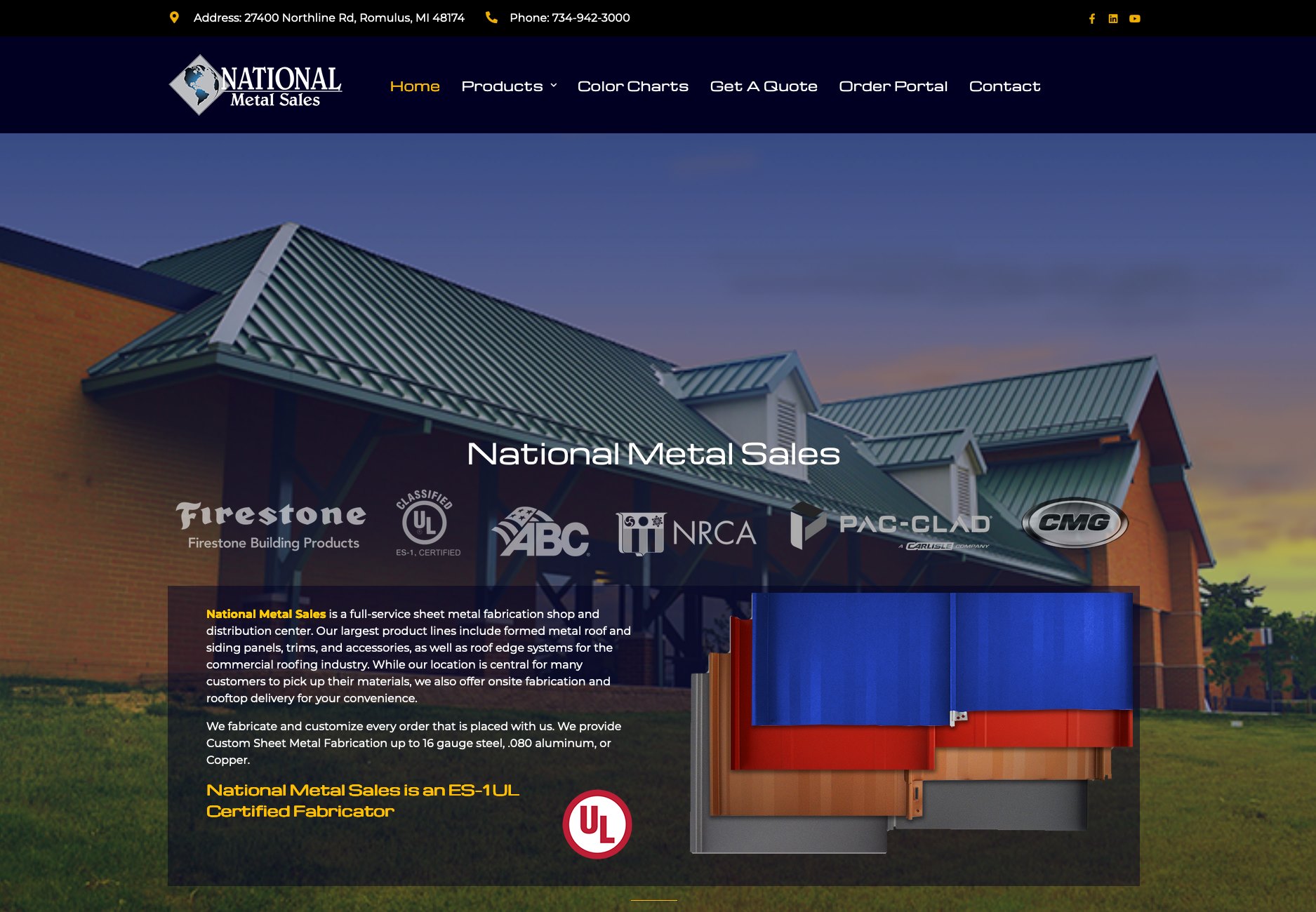Viewport: 1316px width, 912px height.
Task: Click the PAC-CLAD Carlisle logo
Action: click(x=891, y=526)
